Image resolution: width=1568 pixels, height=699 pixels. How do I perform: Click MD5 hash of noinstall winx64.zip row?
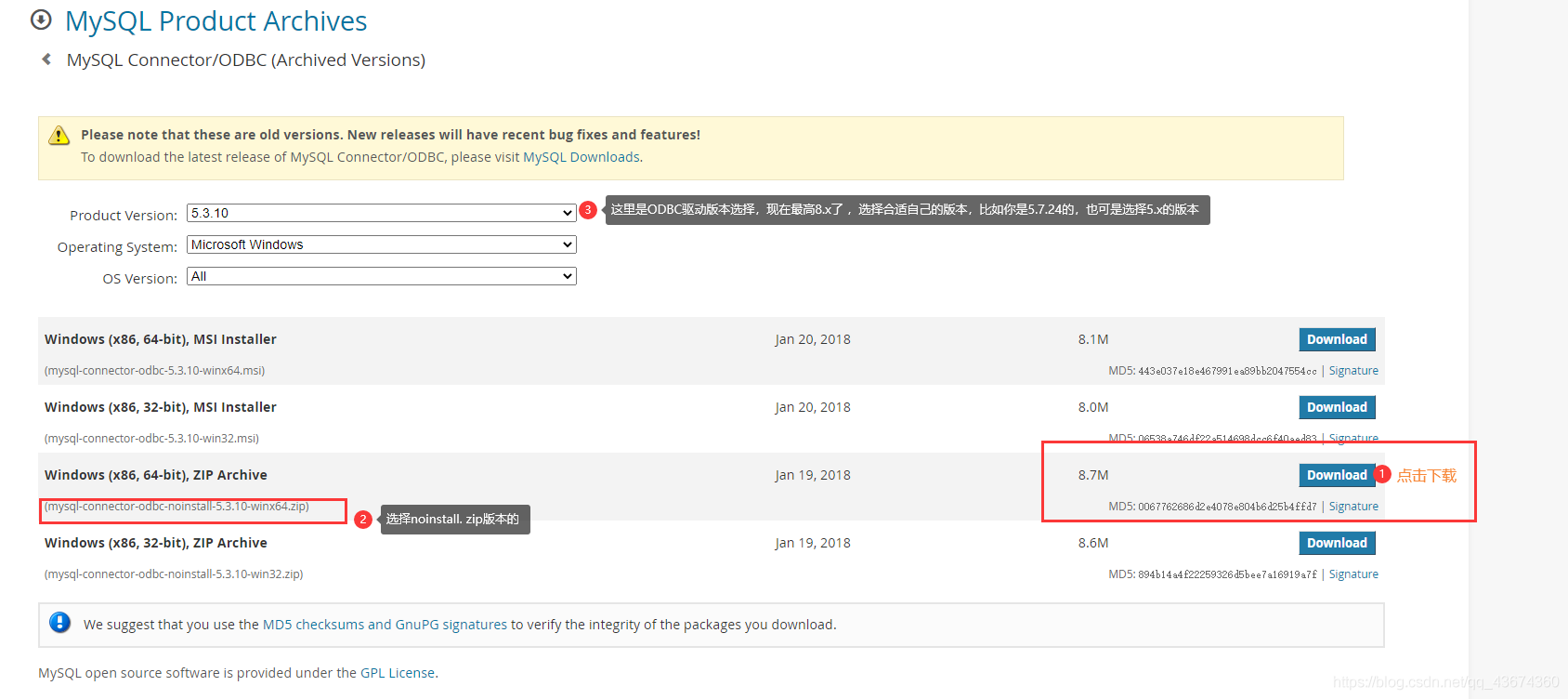point(1227,507)
